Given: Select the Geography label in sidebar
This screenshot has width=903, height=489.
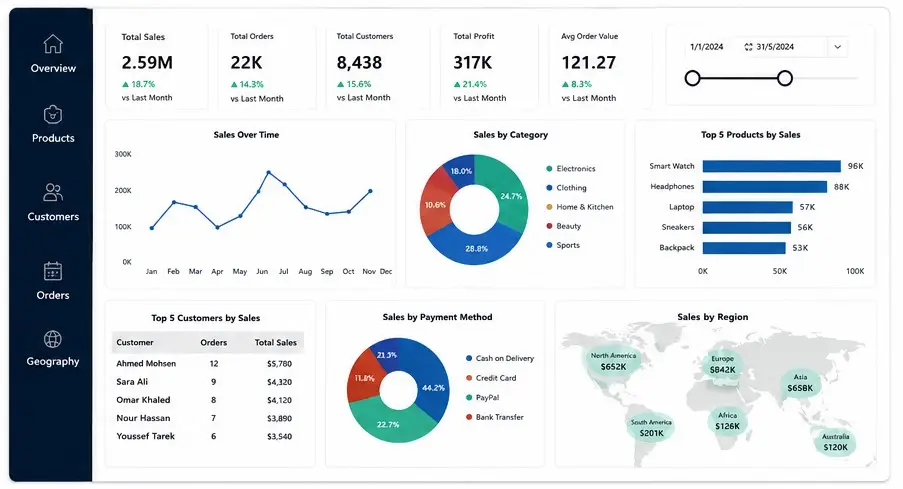Looking at the screenshot, I should click(53, 361).
